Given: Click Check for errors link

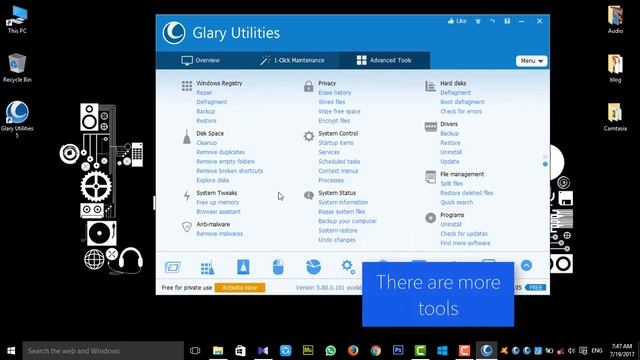Looking at the screenshot, I should click(461, 111).
